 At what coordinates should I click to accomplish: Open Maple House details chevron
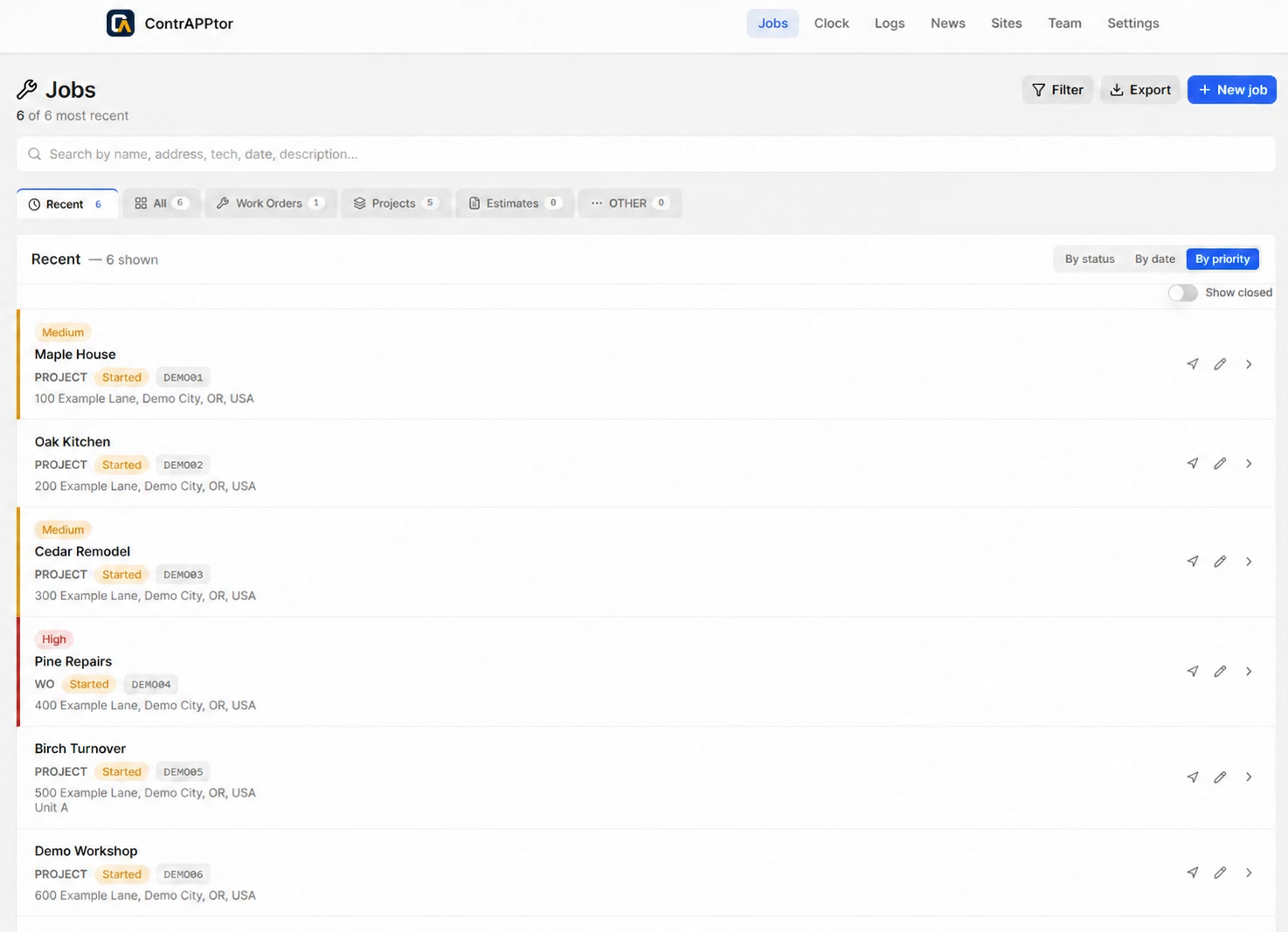1249,364
